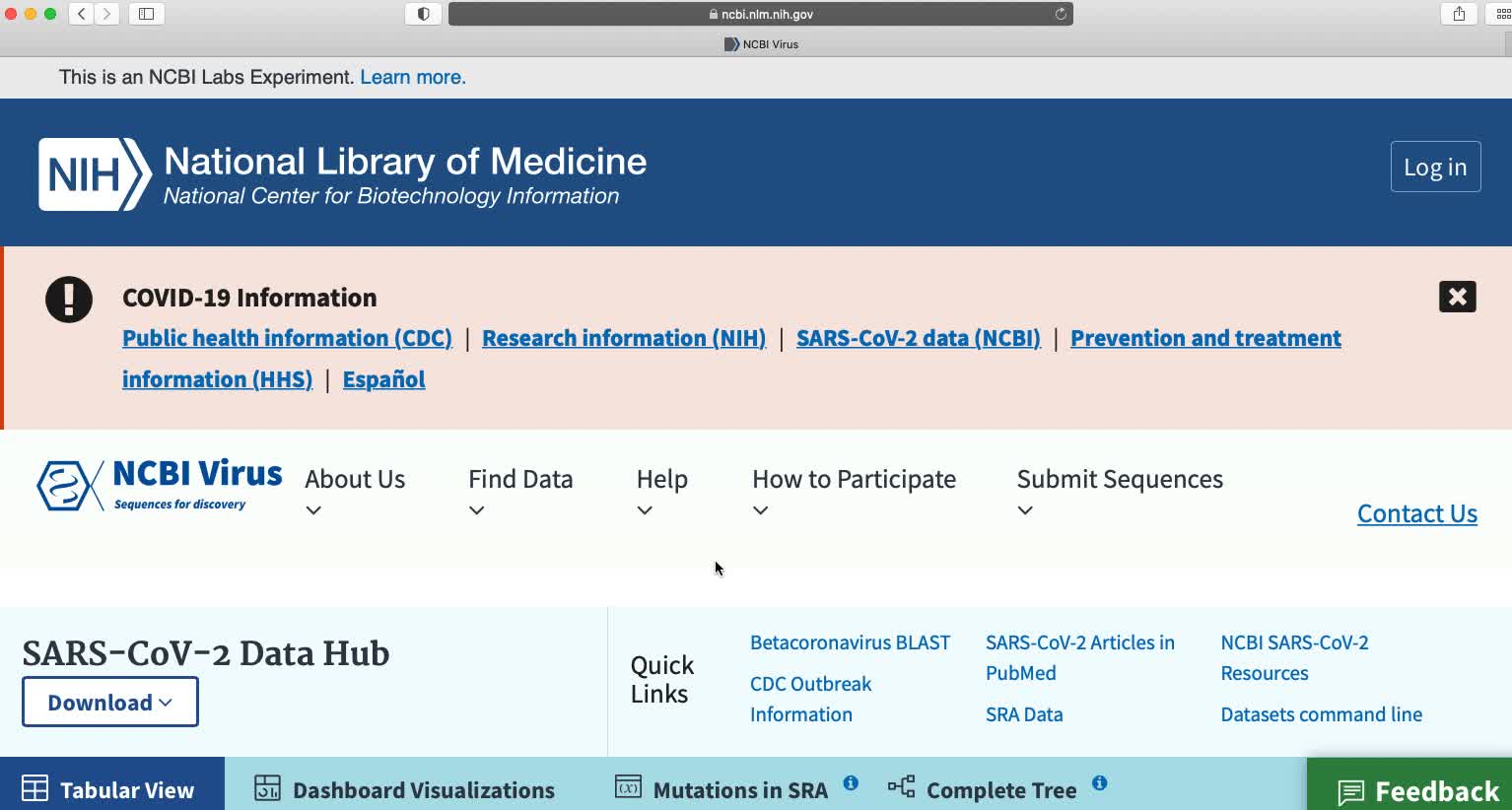Open Prevention and treatment information link

1205,338
